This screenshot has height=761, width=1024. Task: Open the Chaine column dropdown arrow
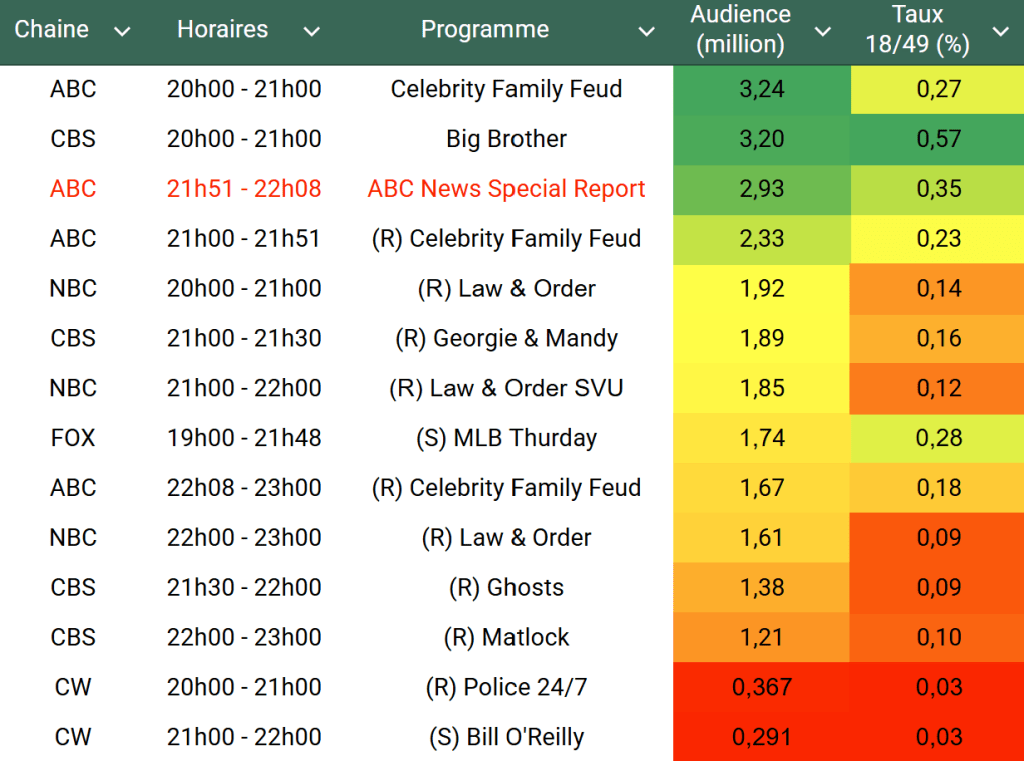pyautogui.click(x=122, y=32)
